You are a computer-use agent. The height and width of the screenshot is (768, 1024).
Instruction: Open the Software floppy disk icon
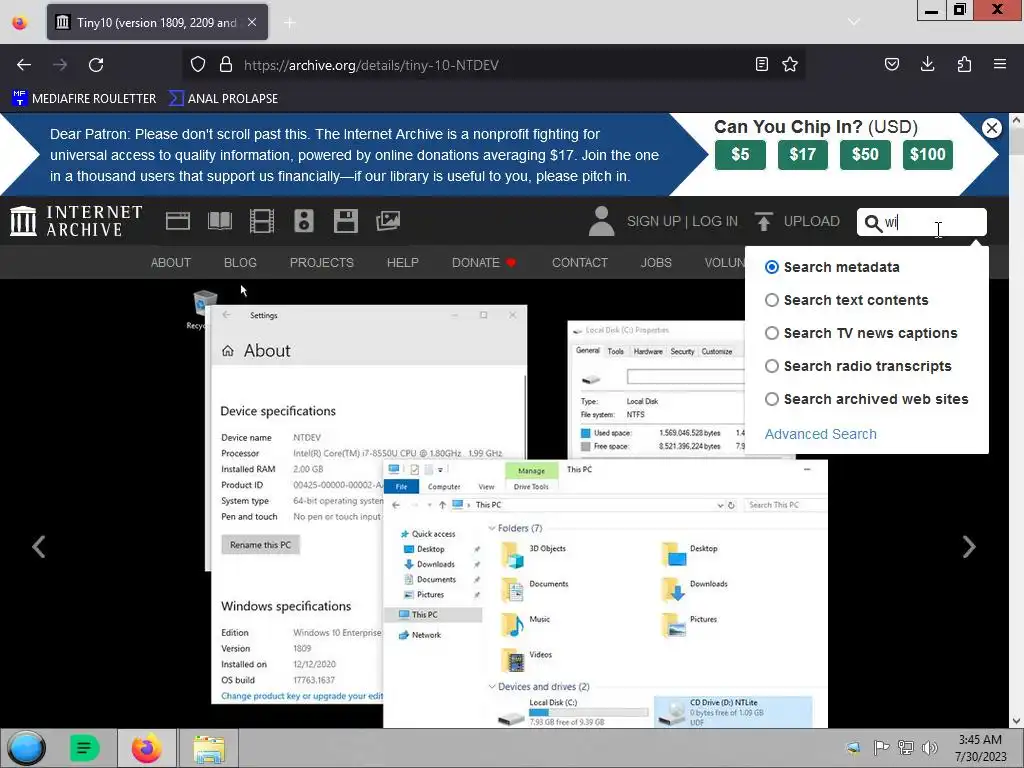(345, 221)
